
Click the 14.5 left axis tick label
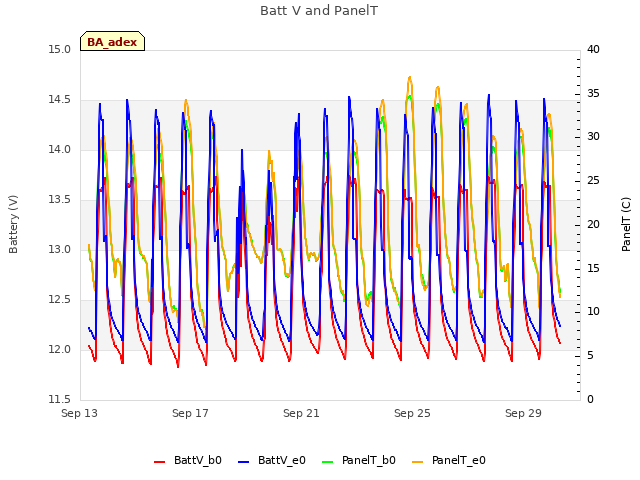60,100
